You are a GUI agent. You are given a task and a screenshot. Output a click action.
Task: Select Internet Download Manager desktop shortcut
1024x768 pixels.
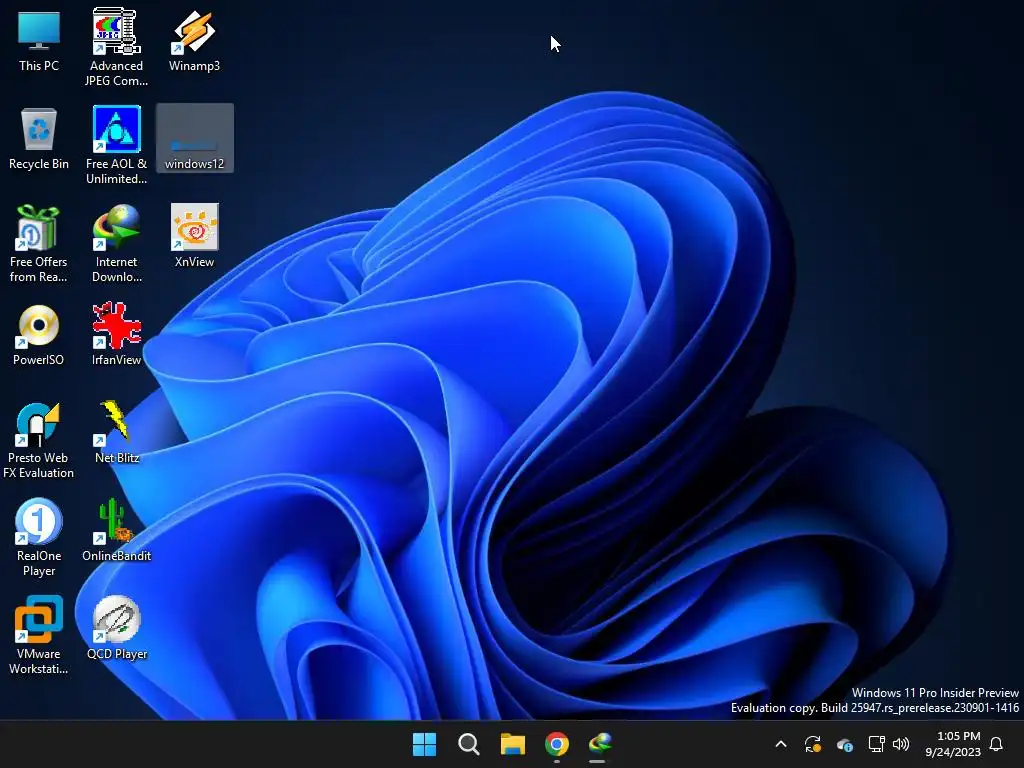tap(116, 243)
